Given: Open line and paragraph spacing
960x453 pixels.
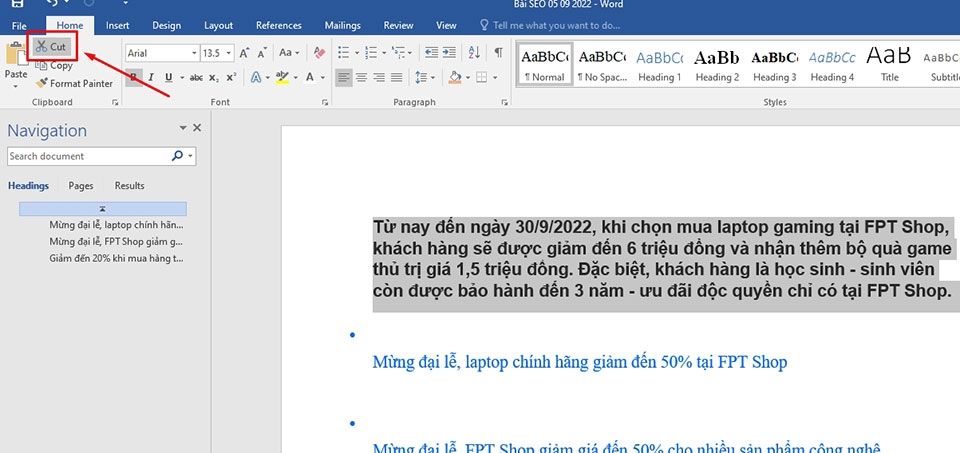Looking at the screenshot, I should 421,78.
